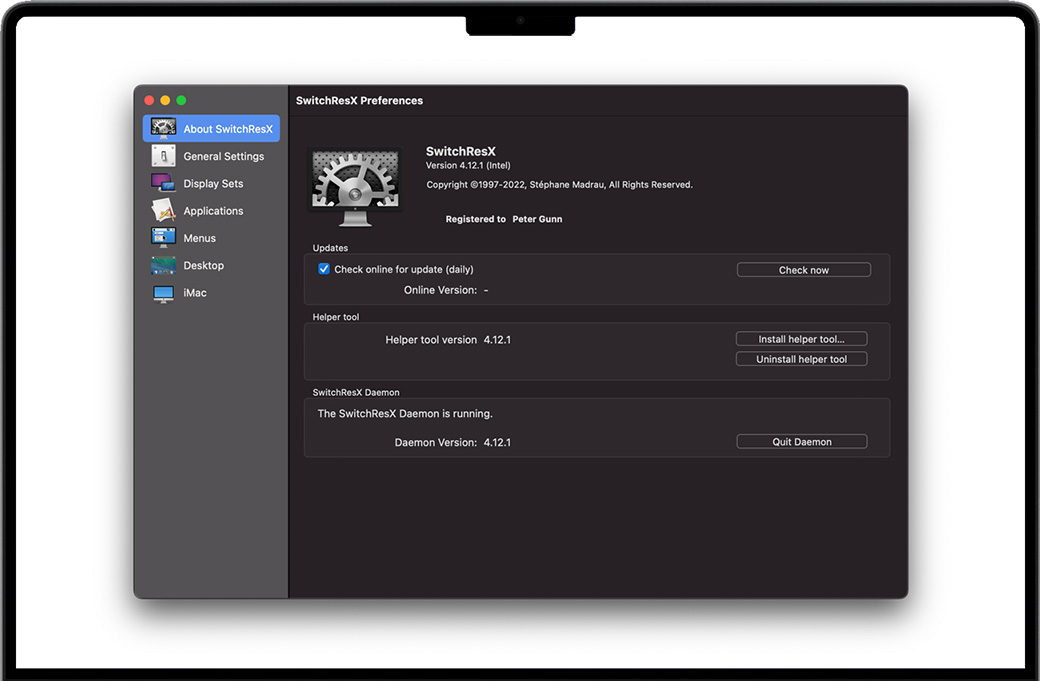Screen dimensions: 1040x681
Task: Click the iMac display icon
Action: pyautogui.click(x=163, y=293)
